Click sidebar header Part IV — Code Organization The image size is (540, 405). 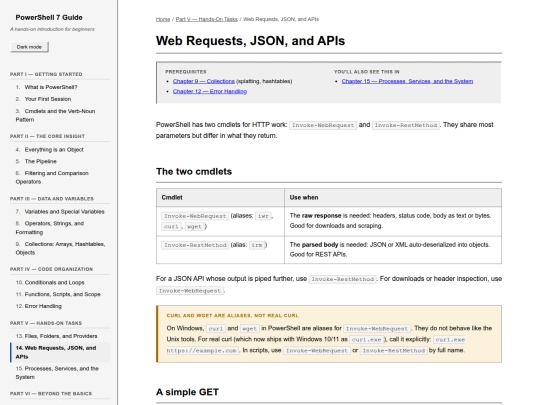51,269
